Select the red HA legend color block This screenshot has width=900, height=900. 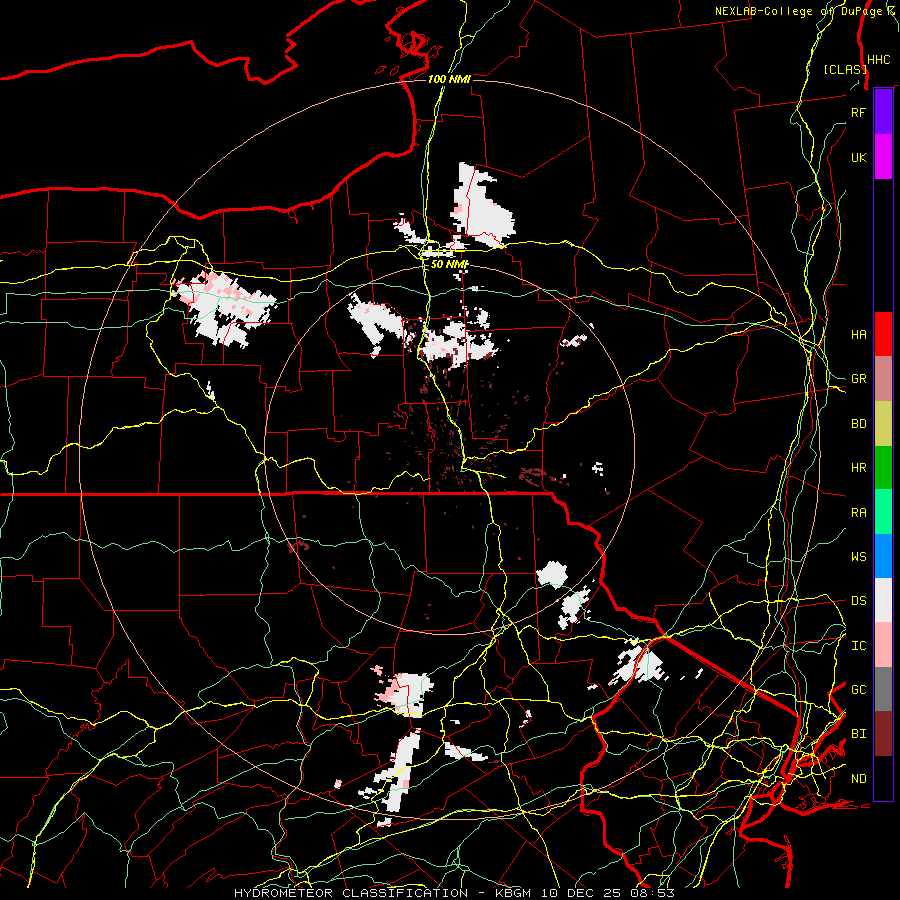coord(883,334)
